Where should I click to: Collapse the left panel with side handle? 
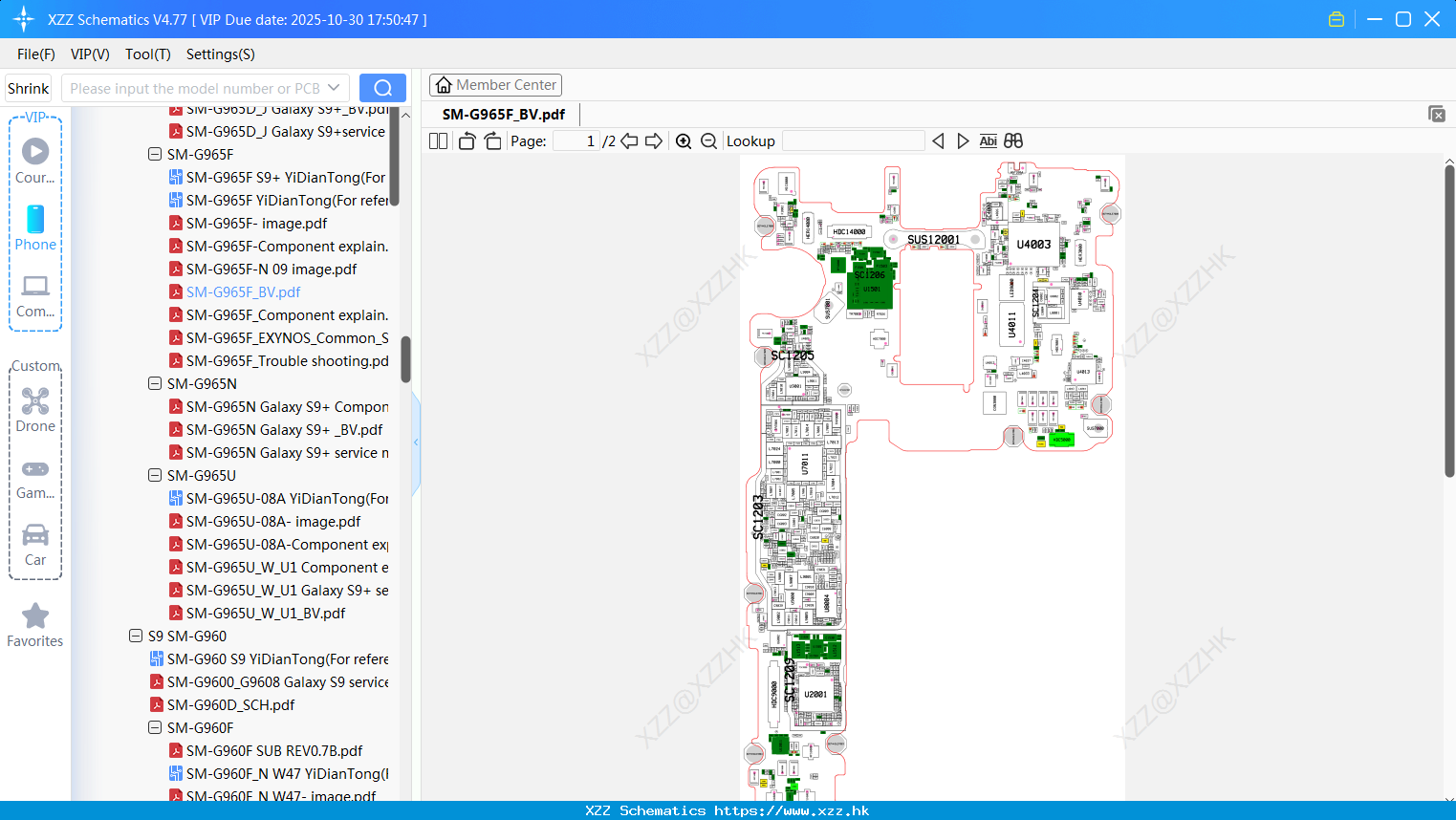pyautogui.click(x=416, y=442)
